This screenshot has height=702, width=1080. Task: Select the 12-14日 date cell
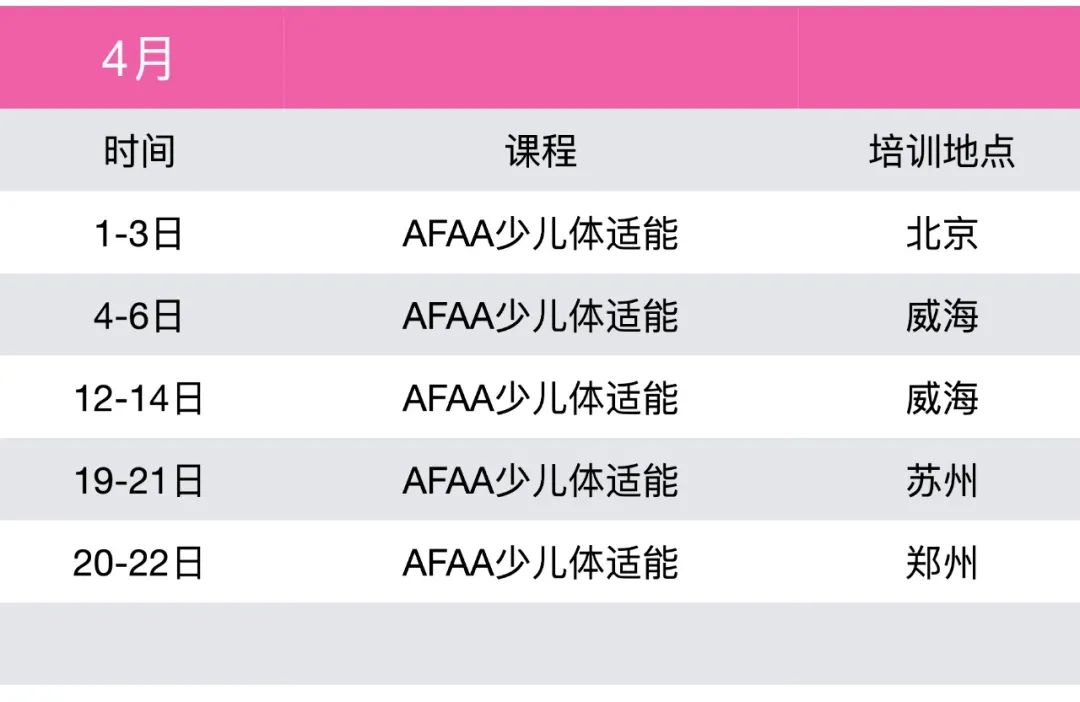pyautogui.click(x=139, y=398)
